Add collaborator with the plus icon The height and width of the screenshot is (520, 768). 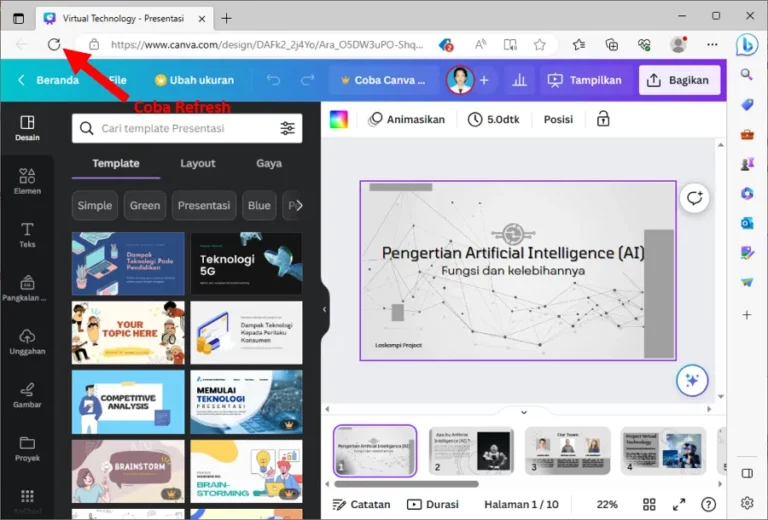(x=484, y=80)
